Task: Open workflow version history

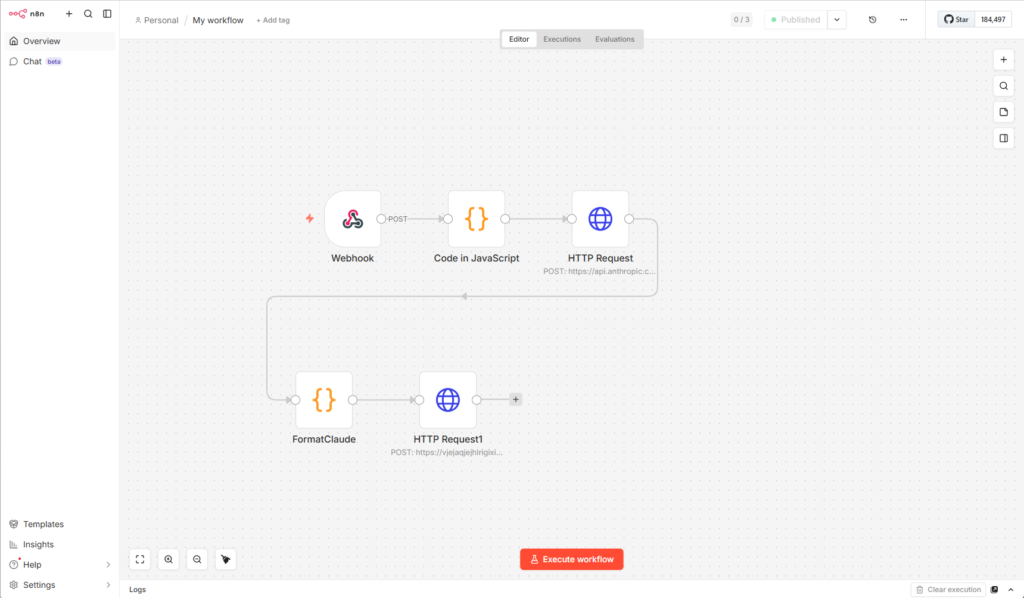Action: click(872, 19)
